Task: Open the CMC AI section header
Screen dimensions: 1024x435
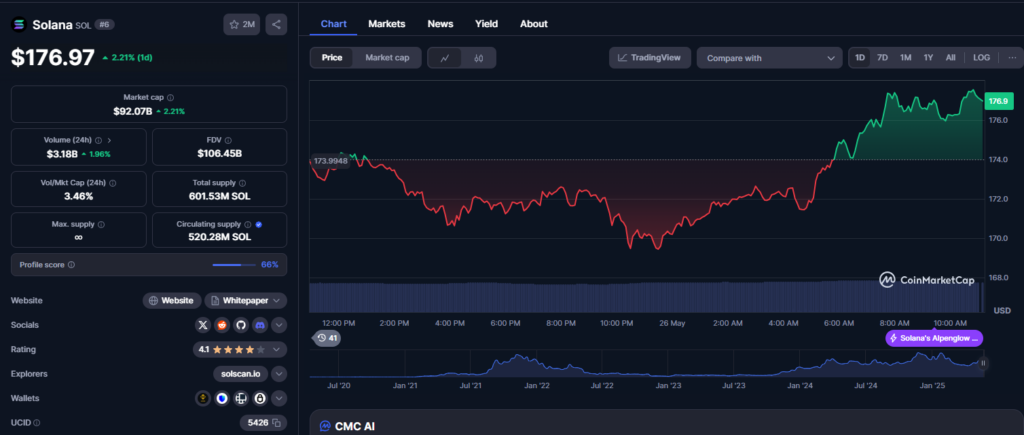Action: coord(347,426)
